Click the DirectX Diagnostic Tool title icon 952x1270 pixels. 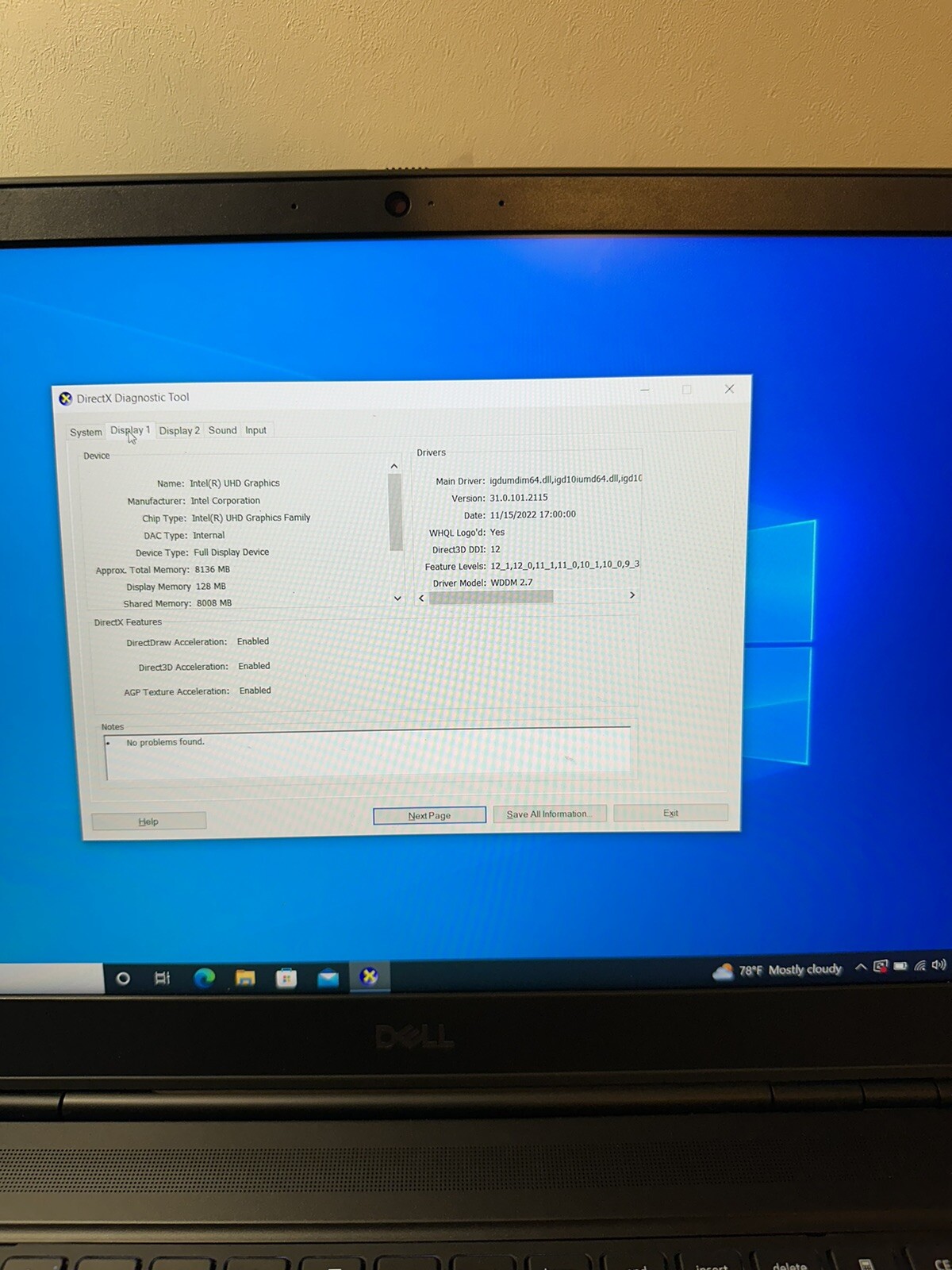pyautogui.click(x=66, y=398)
